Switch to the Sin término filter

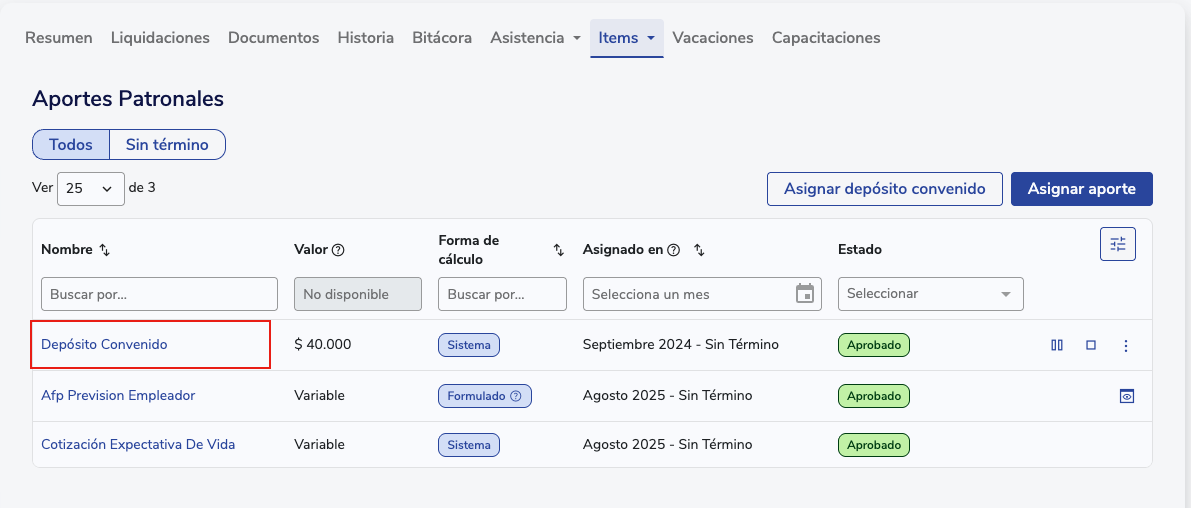pyautogui.click(x=167, y=145)
